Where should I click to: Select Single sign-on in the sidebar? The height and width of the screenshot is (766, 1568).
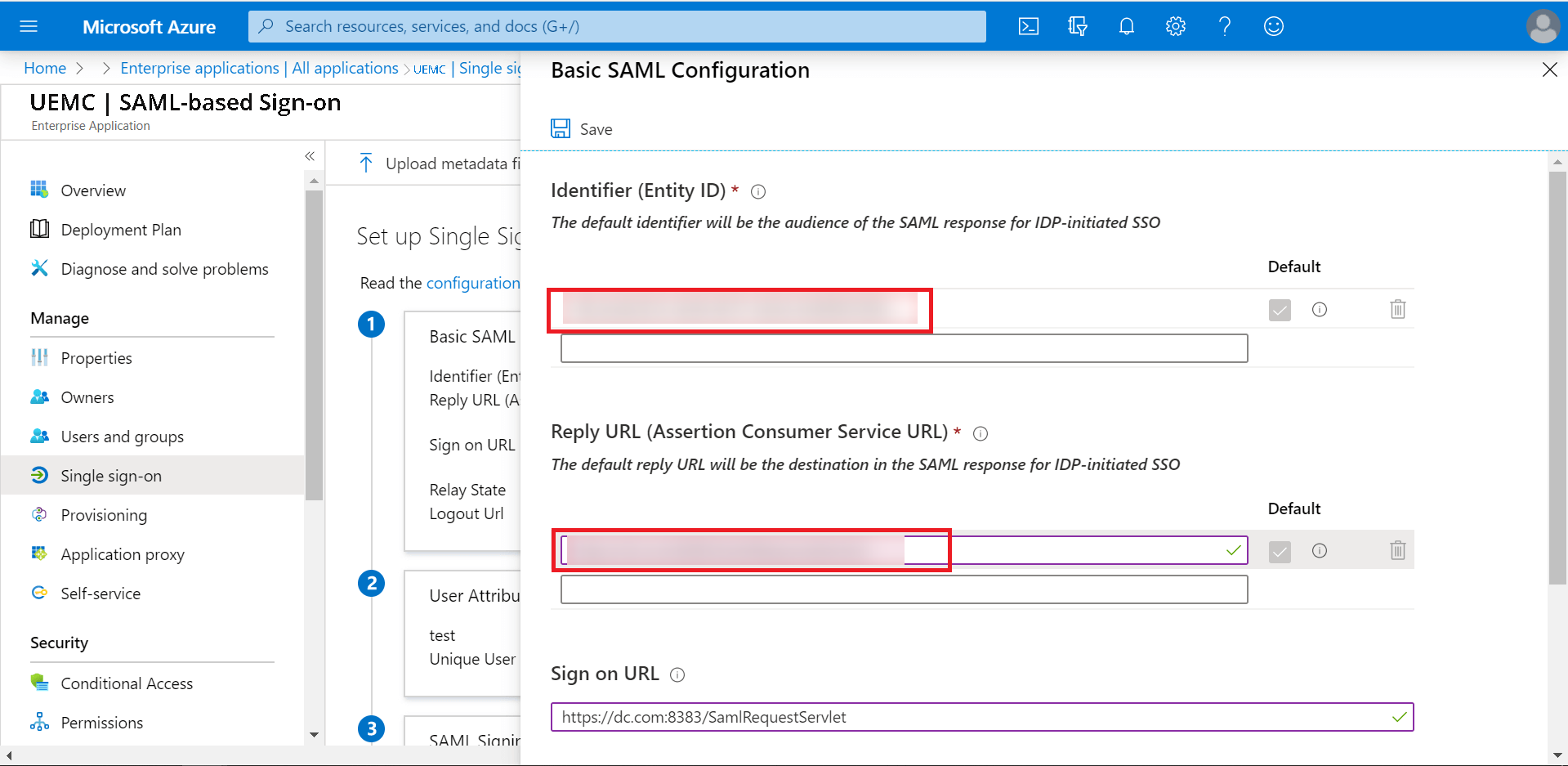point(111,476)
